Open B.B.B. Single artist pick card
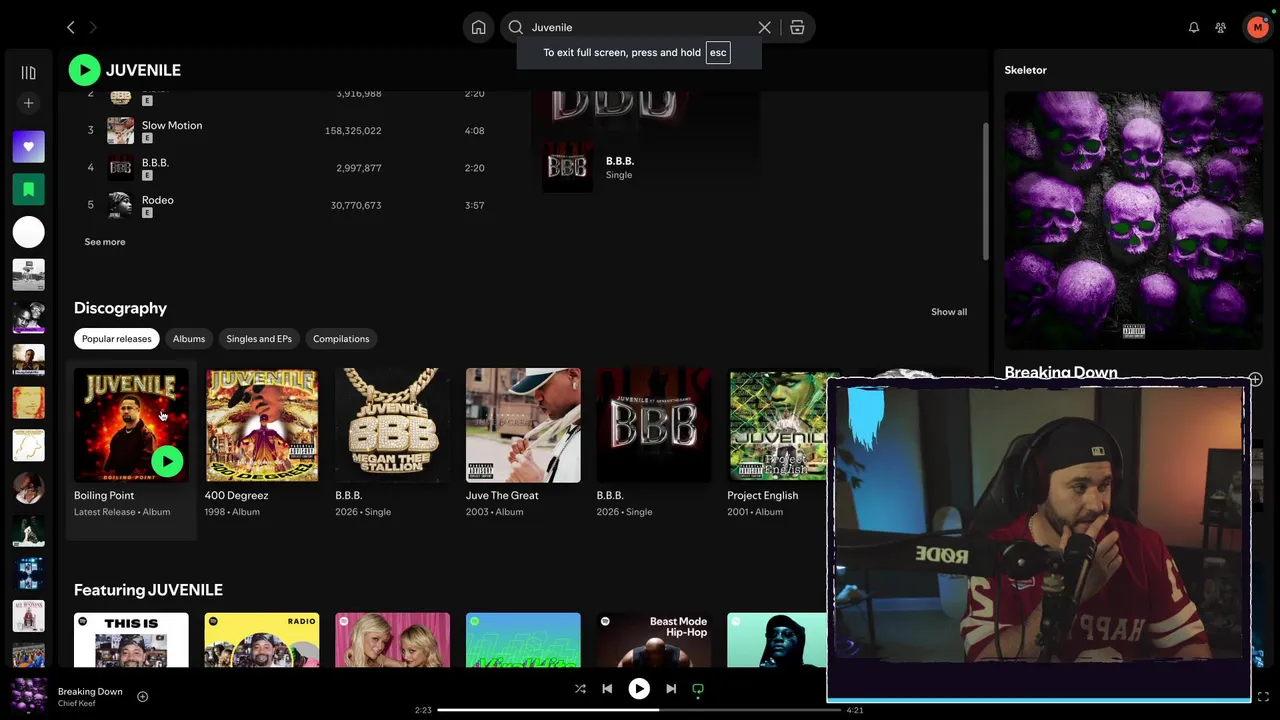The width and height of the screenshot is (1280, 720). pyautogui.click(x=646, y=167)
